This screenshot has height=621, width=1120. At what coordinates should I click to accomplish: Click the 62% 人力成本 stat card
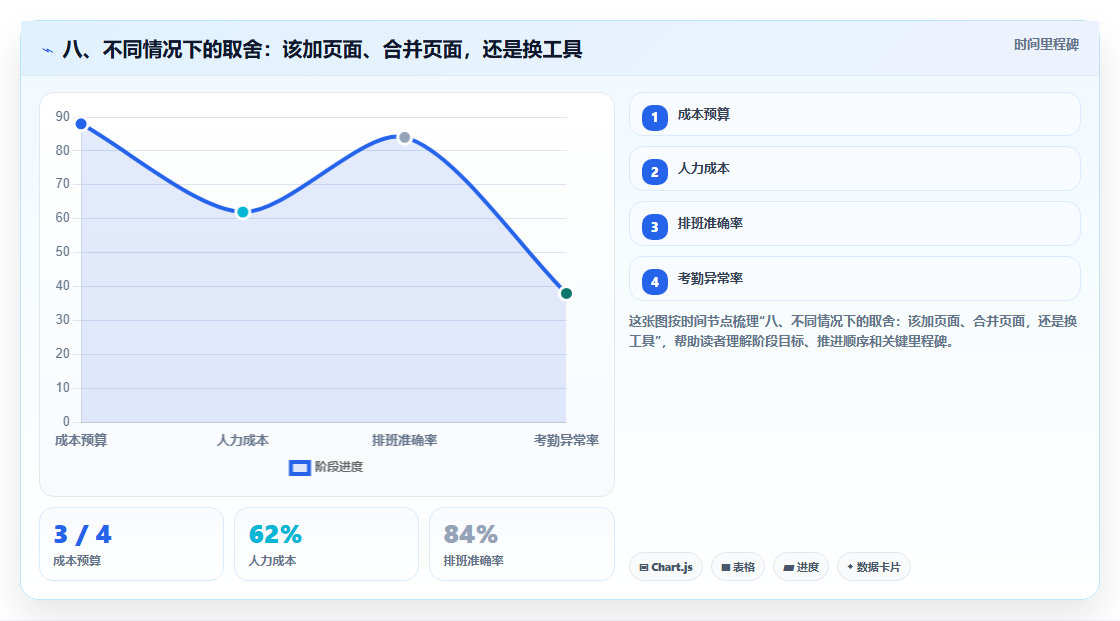click(326, 545)
